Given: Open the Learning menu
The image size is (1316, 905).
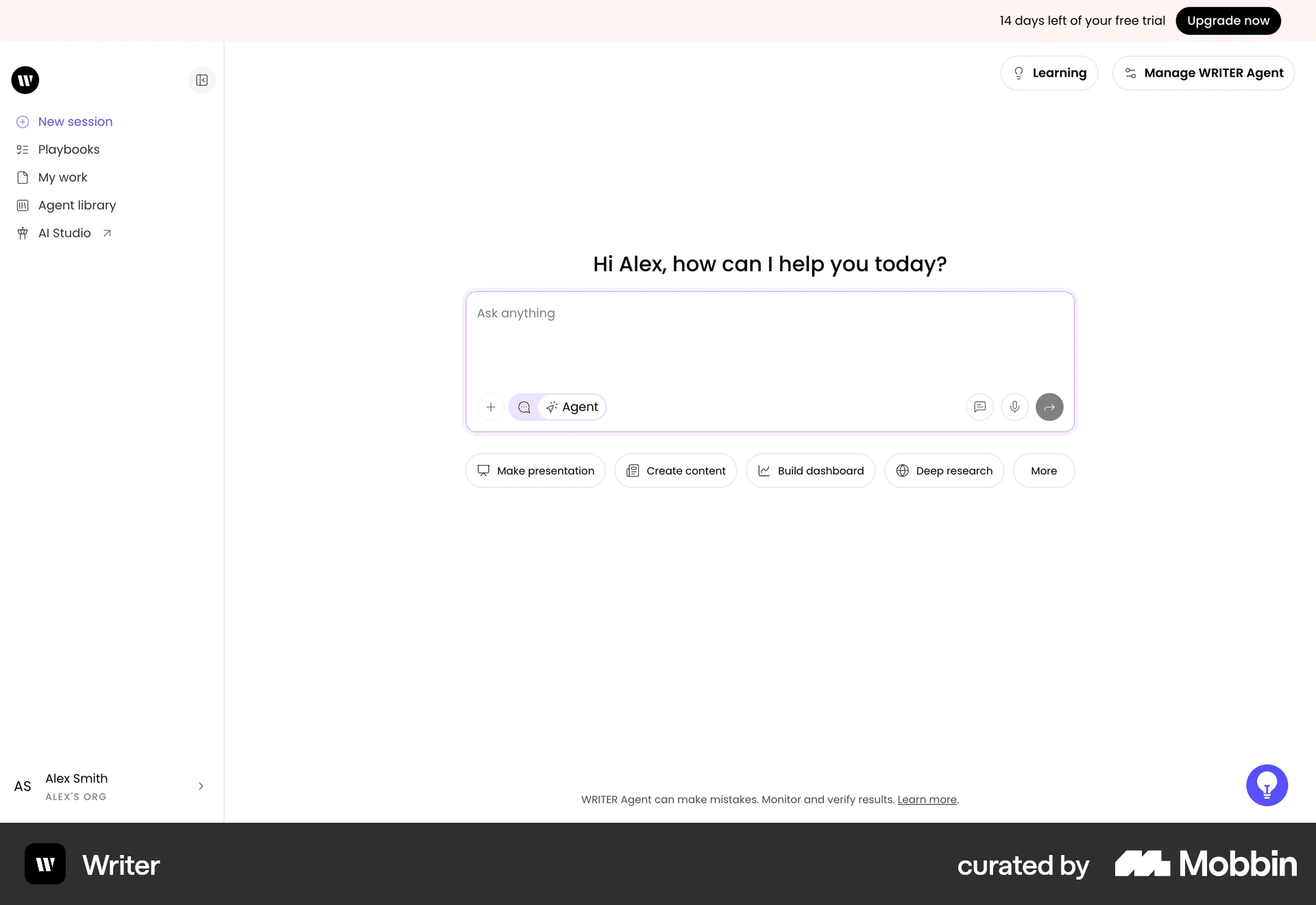Looking at the screenshot, I should coord(1049,73).
